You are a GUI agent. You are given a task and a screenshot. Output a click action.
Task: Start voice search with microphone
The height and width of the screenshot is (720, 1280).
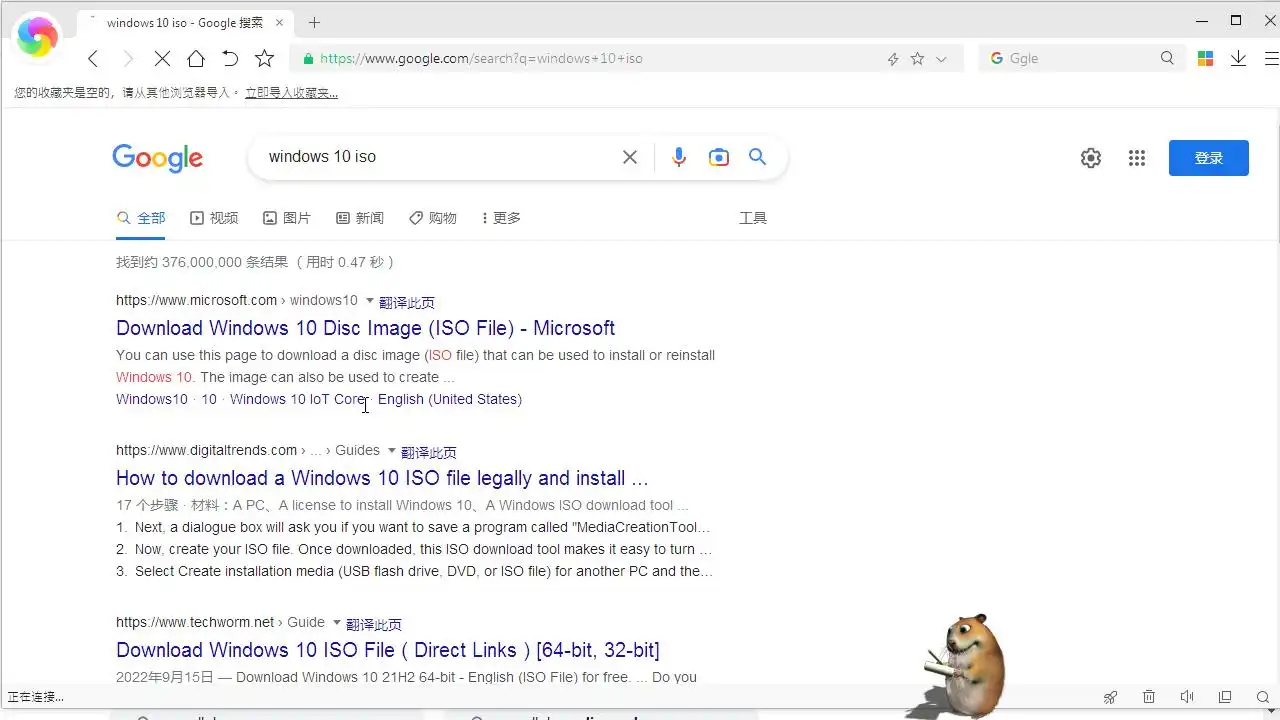pos(679,157)
